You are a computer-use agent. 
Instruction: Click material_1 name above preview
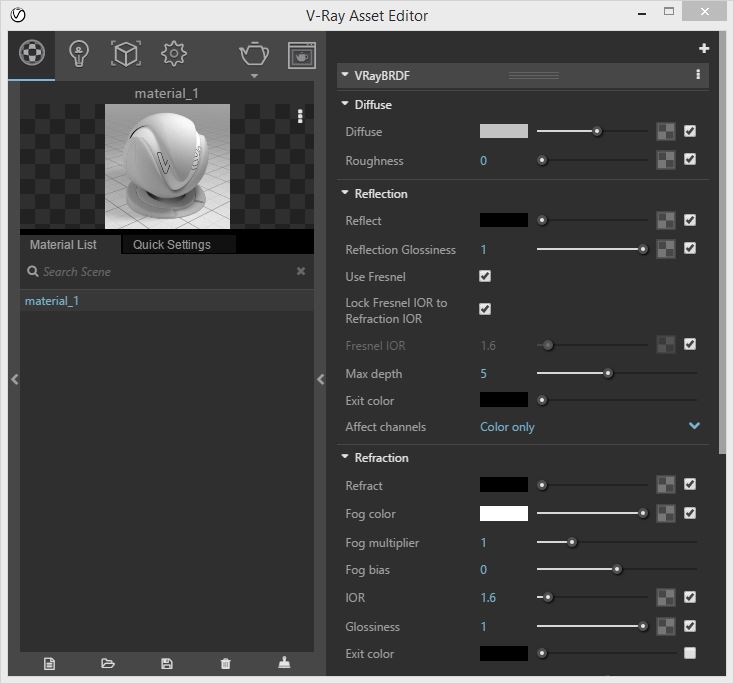167,94
